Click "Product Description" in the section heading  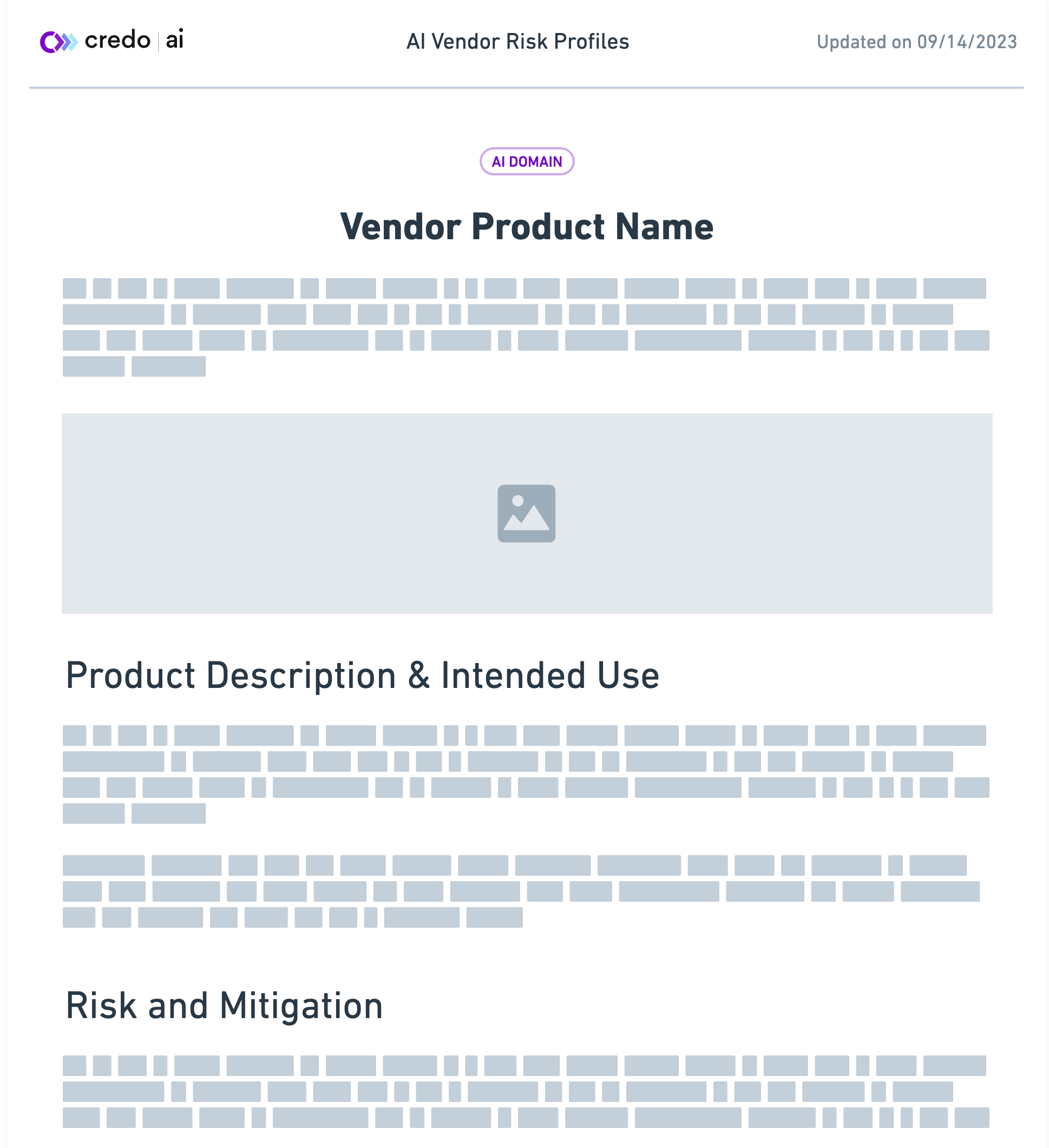(231, 676)
